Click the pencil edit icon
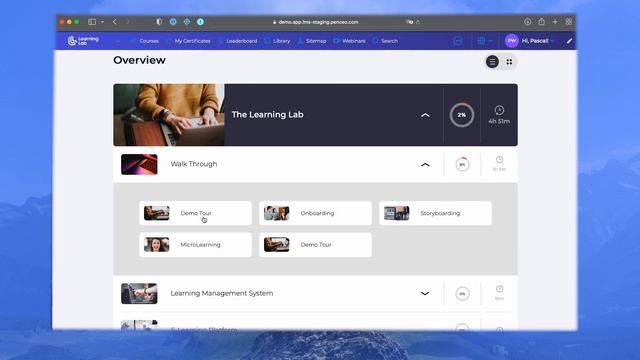This screenshot has height=360, width=640. pos(569,41)
